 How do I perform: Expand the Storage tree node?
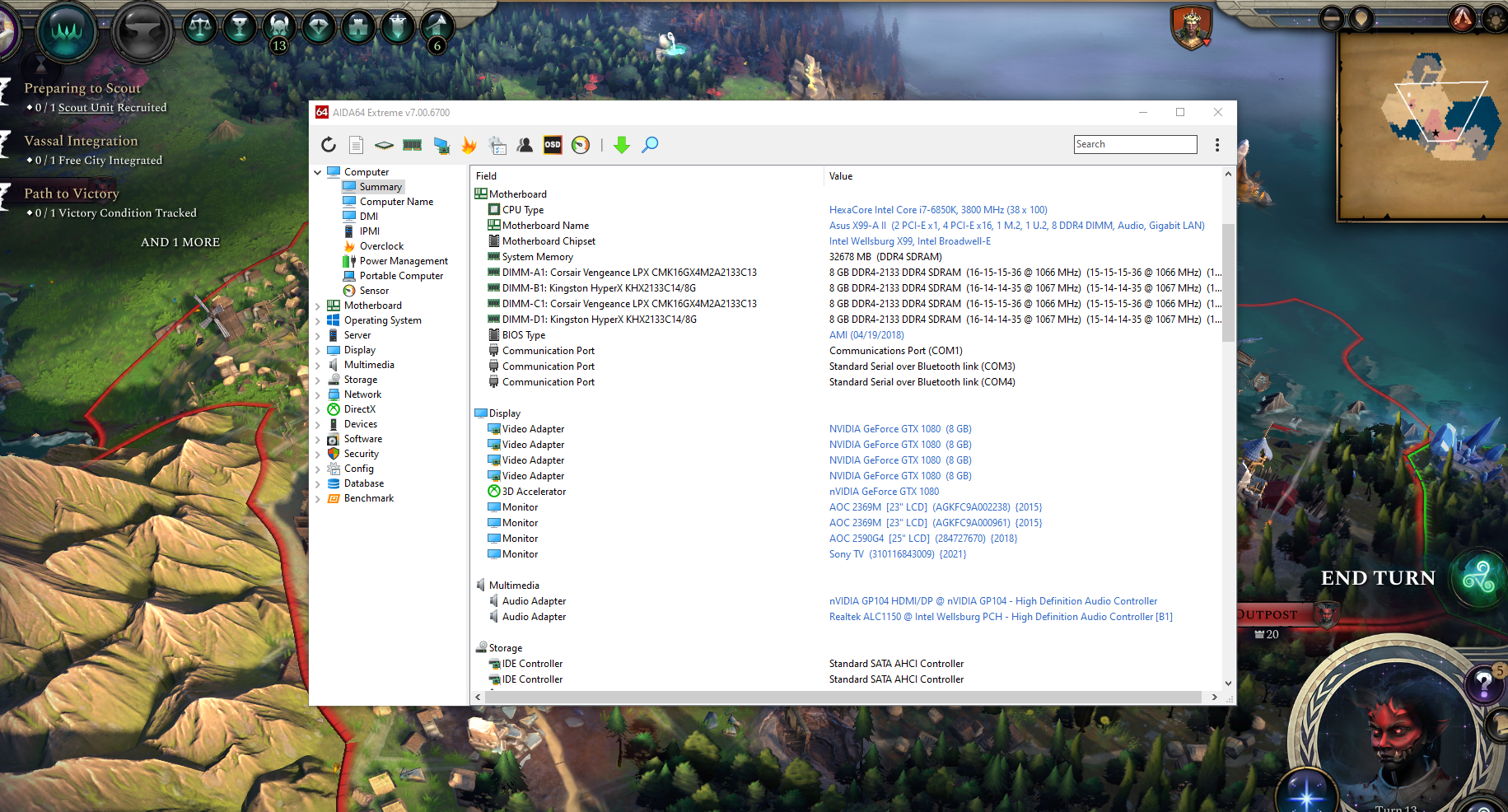pos(318,380)
